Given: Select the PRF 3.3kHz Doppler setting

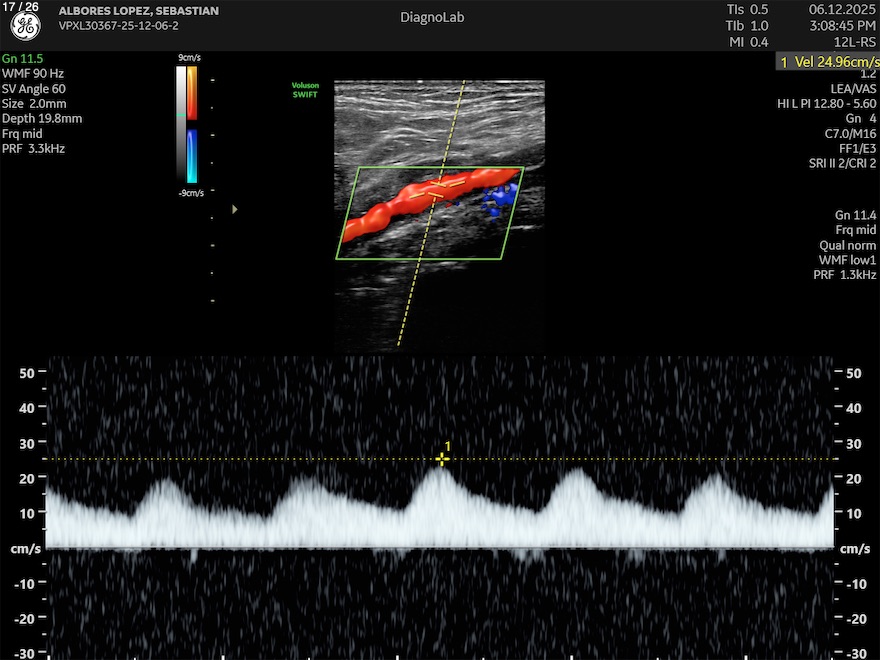Looking at the screenshot, I should point(34,148).
